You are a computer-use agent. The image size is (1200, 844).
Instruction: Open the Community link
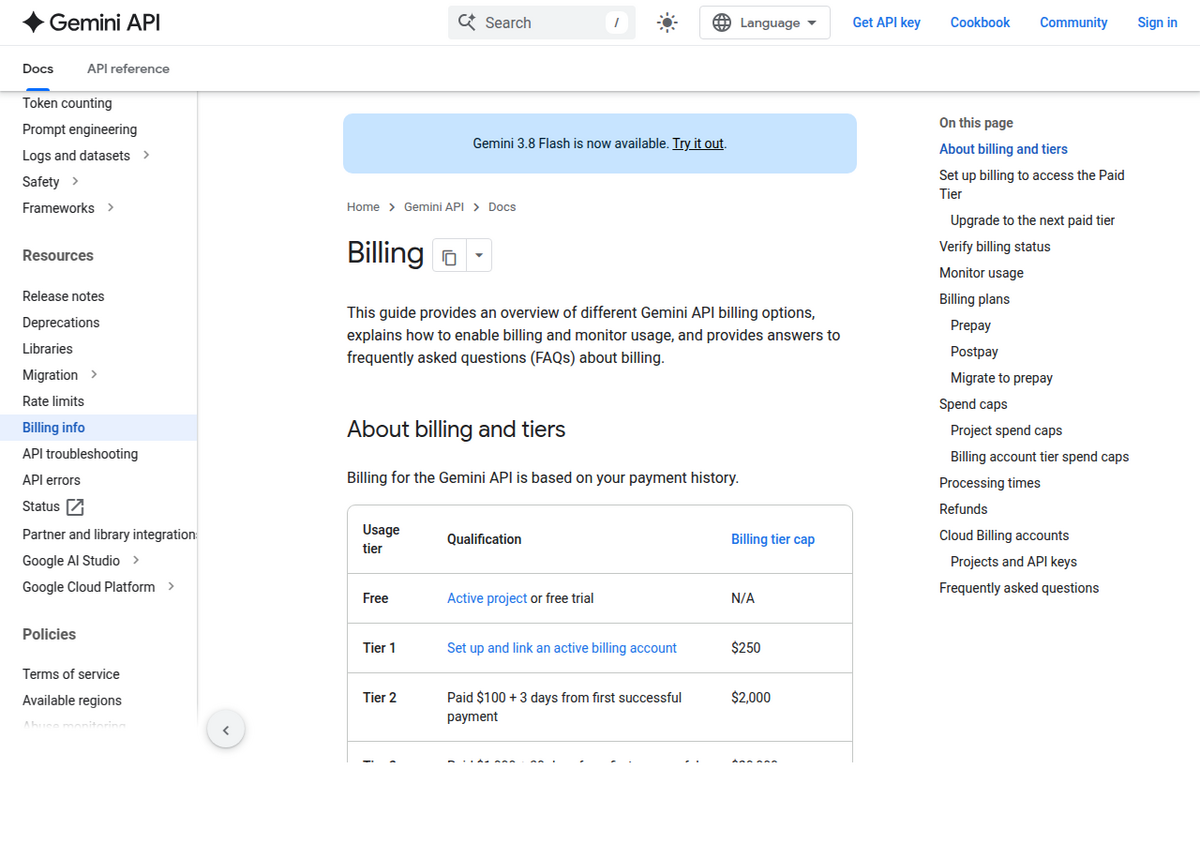coord(1073,22)
